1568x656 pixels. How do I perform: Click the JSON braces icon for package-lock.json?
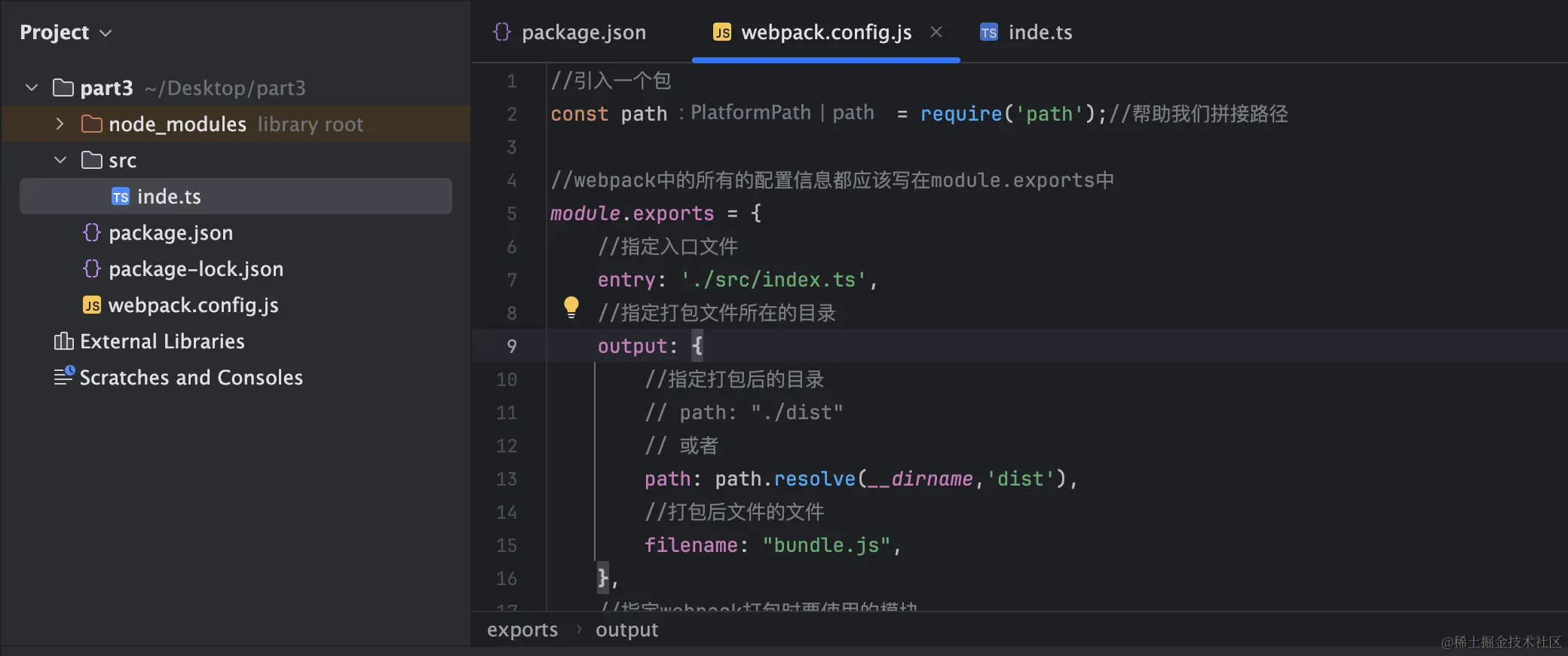[x=91, y=268]
